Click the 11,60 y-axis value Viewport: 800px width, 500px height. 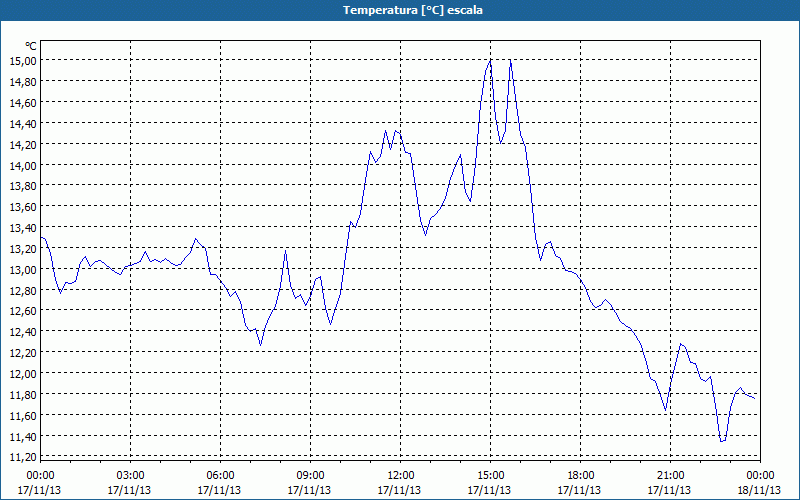pyautogui.click(x=23, y=415)
